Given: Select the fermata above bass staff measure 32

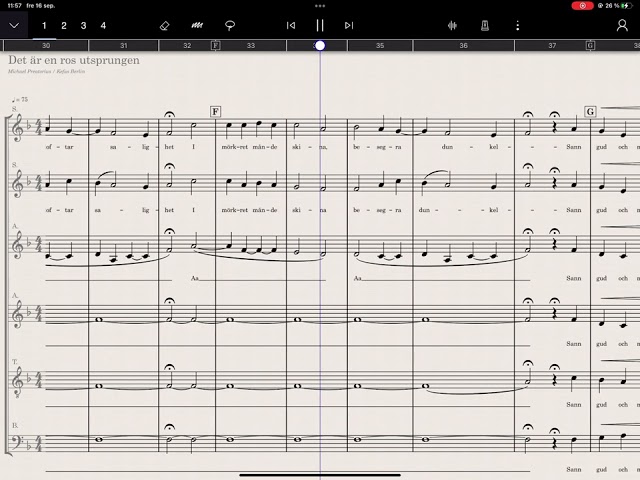Looking at the screenshot, I should pyautogui.click(x=169, y=427).
